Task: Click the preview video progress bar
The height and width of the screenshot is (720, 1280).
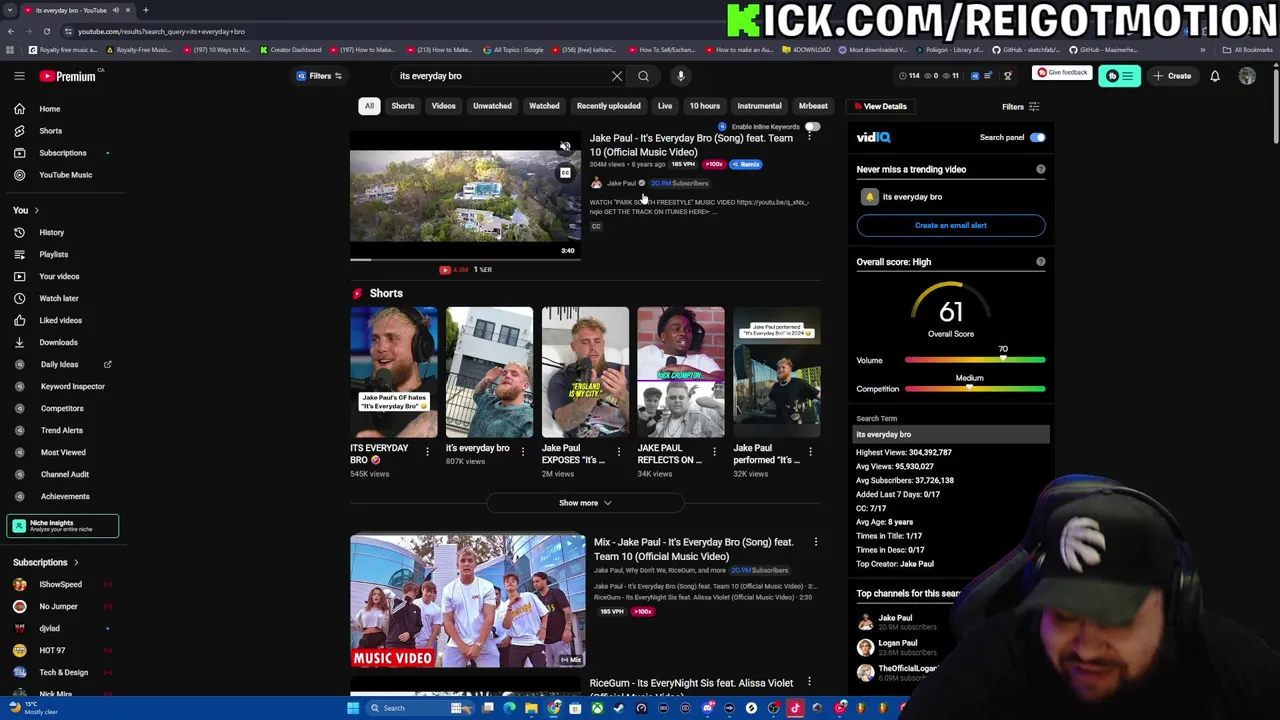Action: [x=465, y=259]
